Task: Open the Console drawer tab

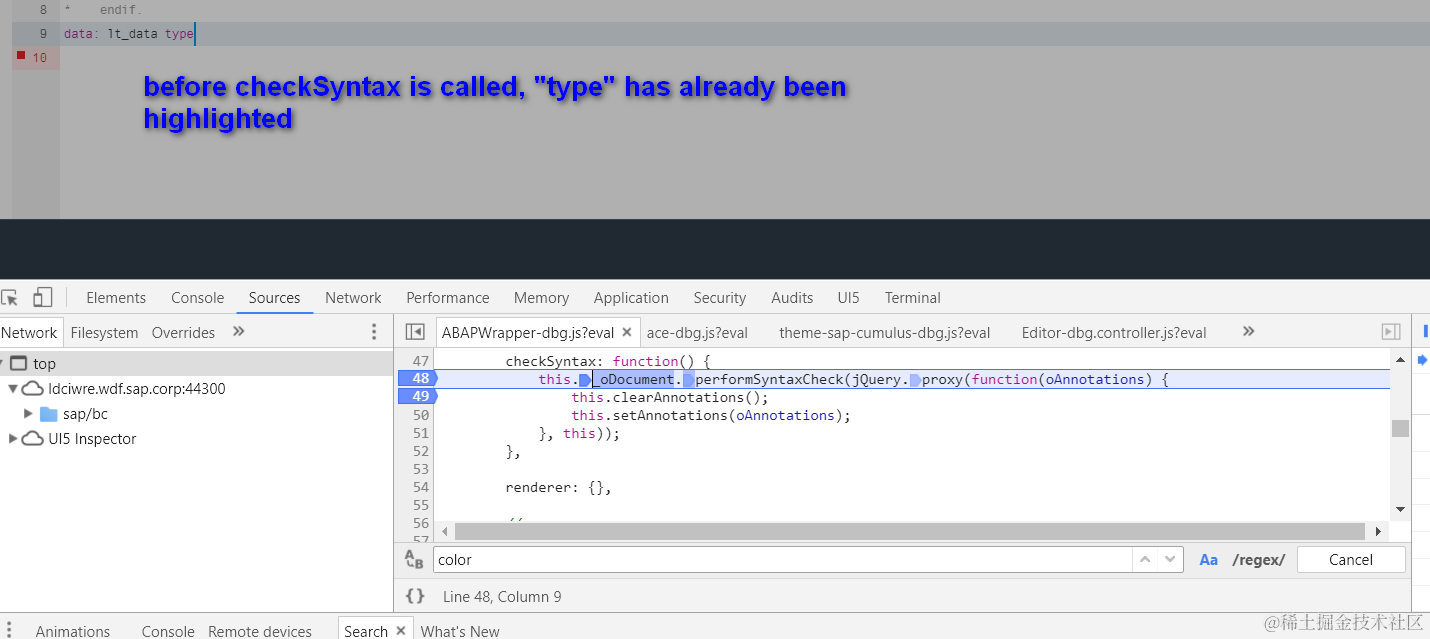Action: tap(168, 631)
